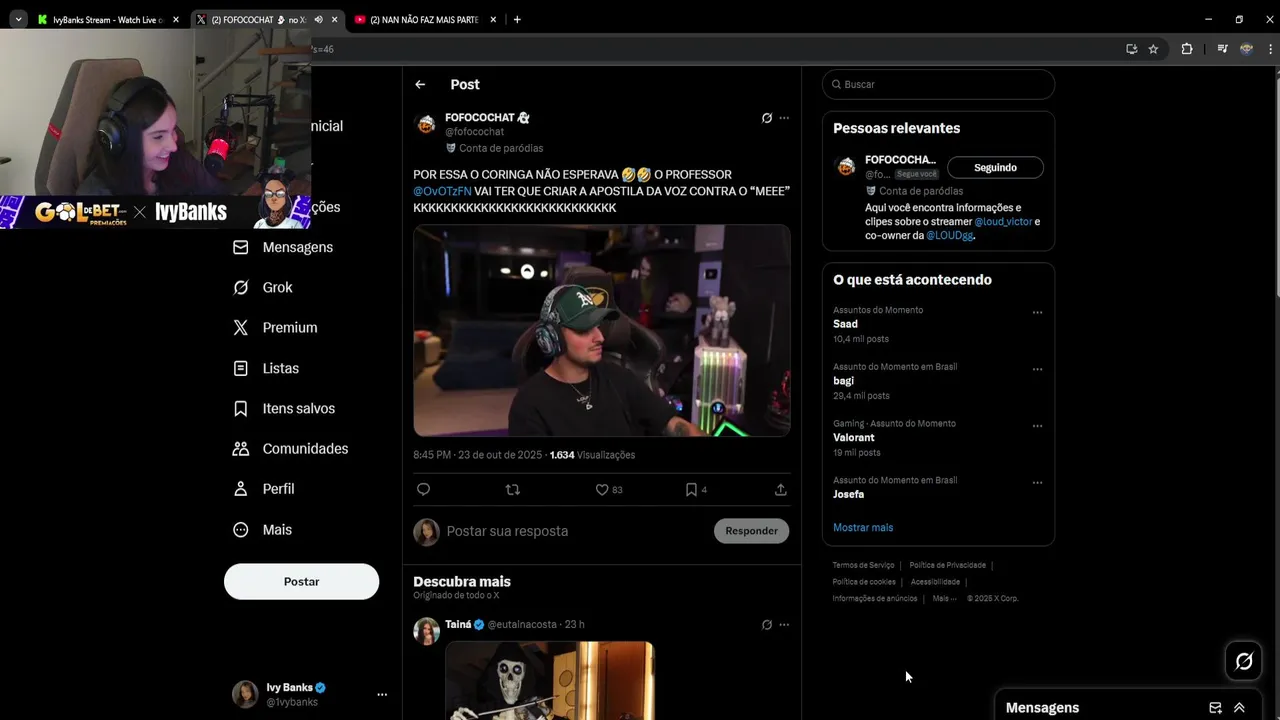Open options for Saad trend
This screenshot has width=1280, height=720.
[x=1037, y=312]
